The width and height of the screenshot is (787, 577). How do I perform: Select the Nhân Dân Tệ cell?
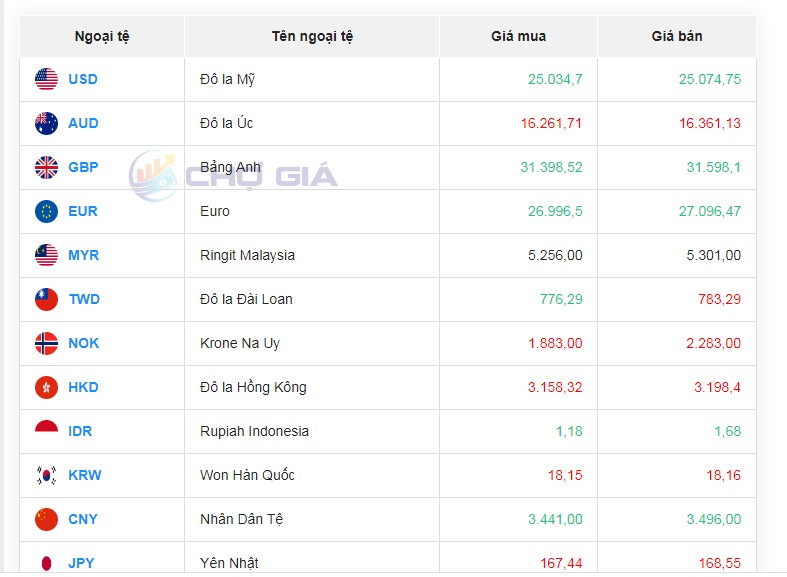(312, 519)
